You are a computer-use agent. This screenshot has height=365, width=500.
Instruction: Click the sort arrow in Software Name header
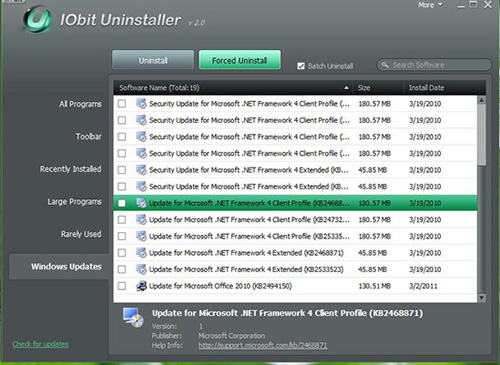(346, 88)
